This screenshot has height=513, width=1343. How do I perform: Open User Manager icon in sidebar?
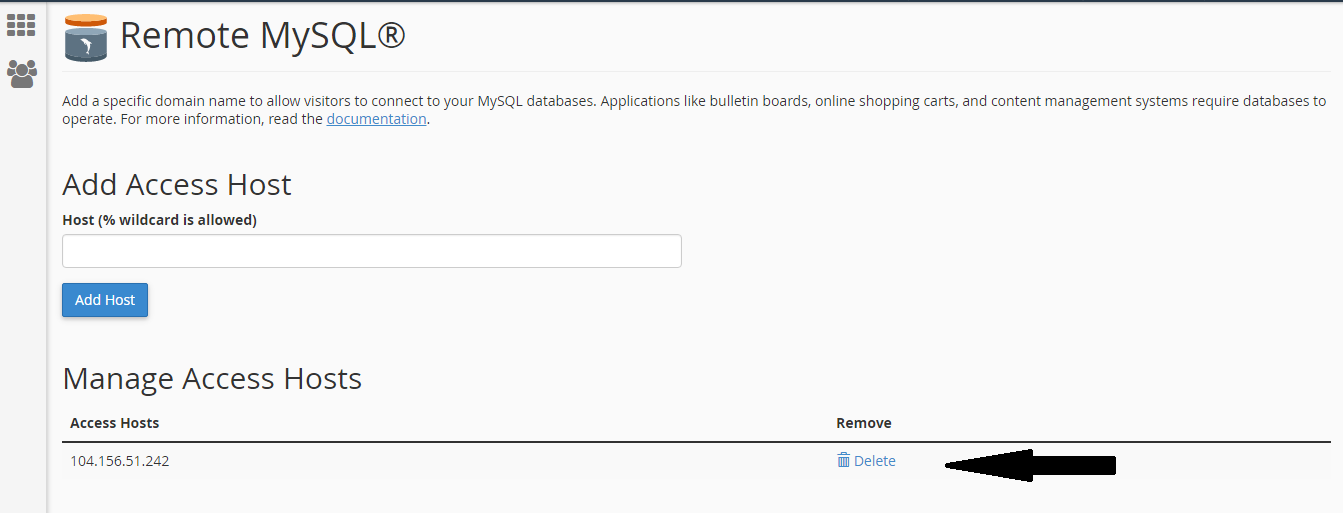21,73
